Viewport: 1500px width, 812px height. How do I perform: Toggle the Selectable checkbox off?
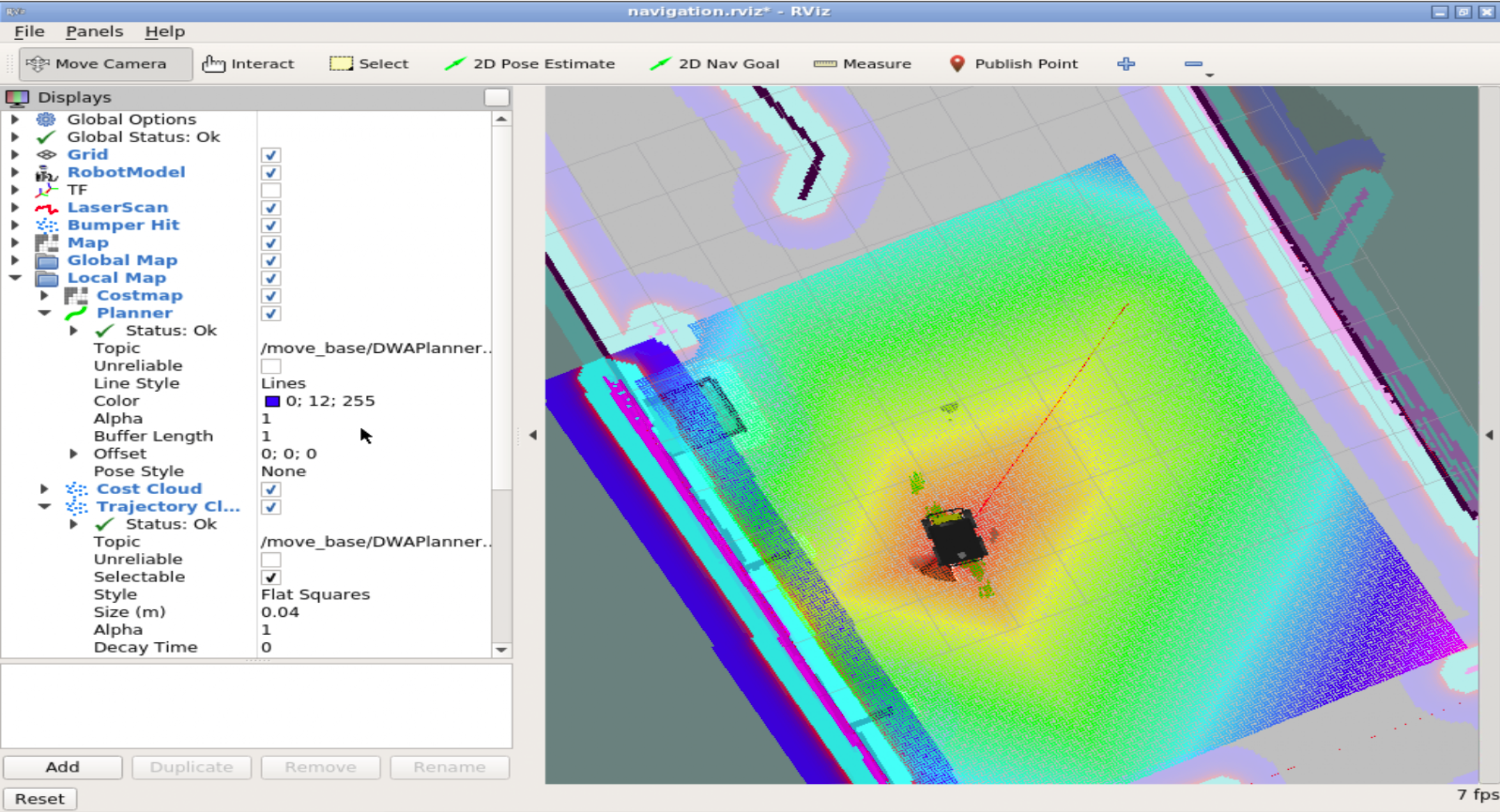(x=270, y=577)
